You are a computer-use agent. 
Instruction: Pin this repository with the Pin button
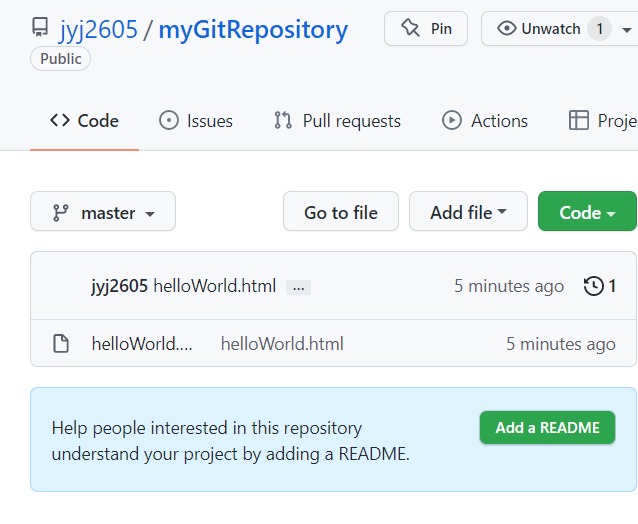[x=426, y=28]
